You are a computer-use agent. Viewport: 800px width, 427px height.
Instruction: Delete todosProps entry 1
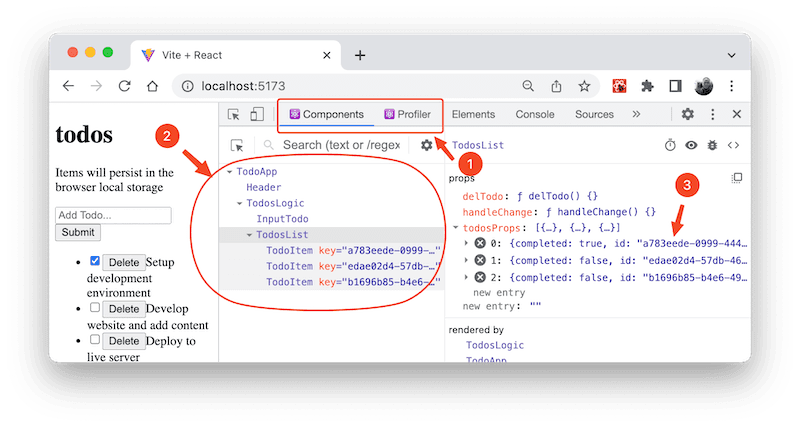(480, 260)
